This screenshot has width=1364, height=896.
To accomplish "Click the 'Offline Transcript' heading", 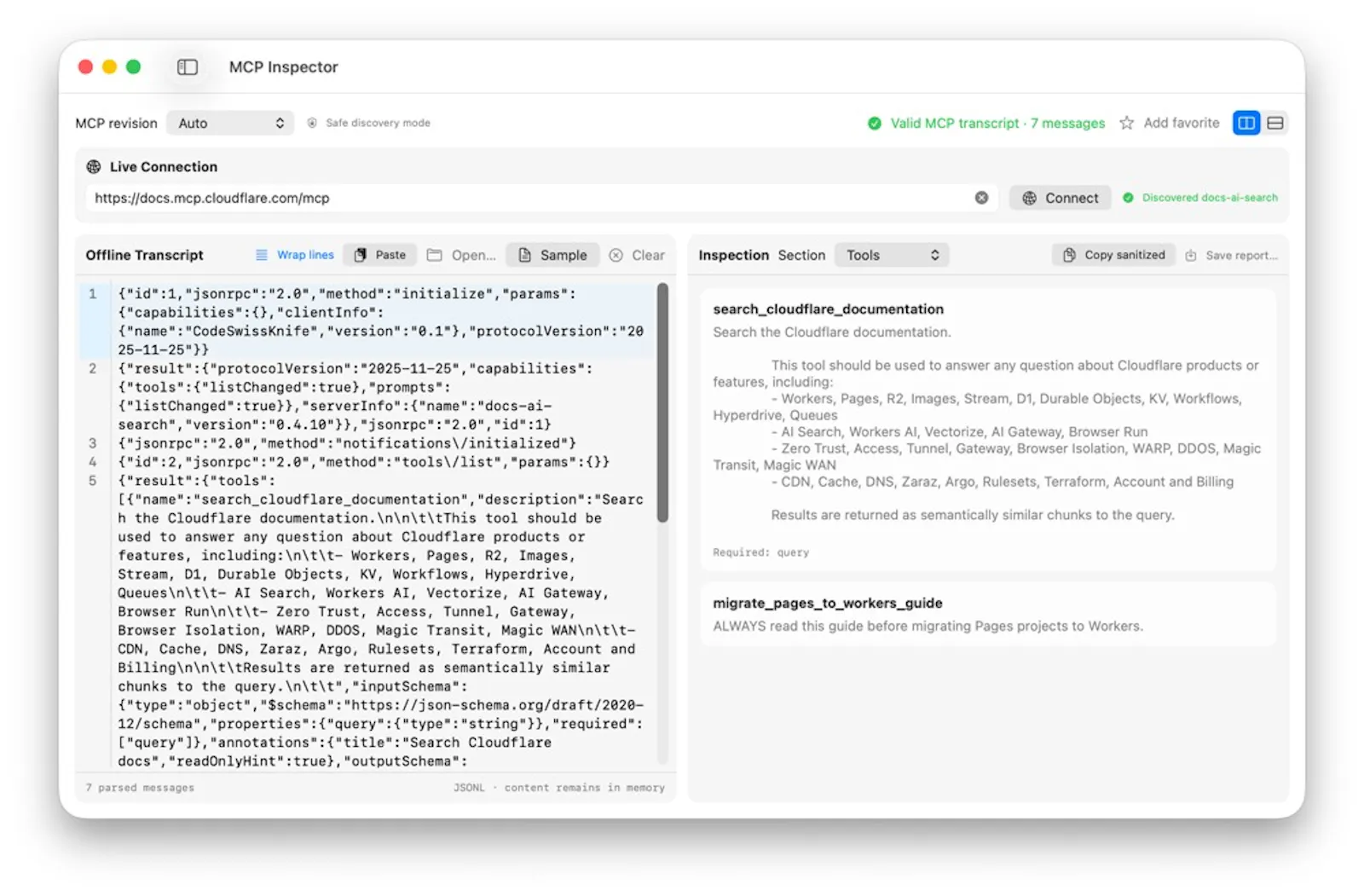I will point(144,256).
